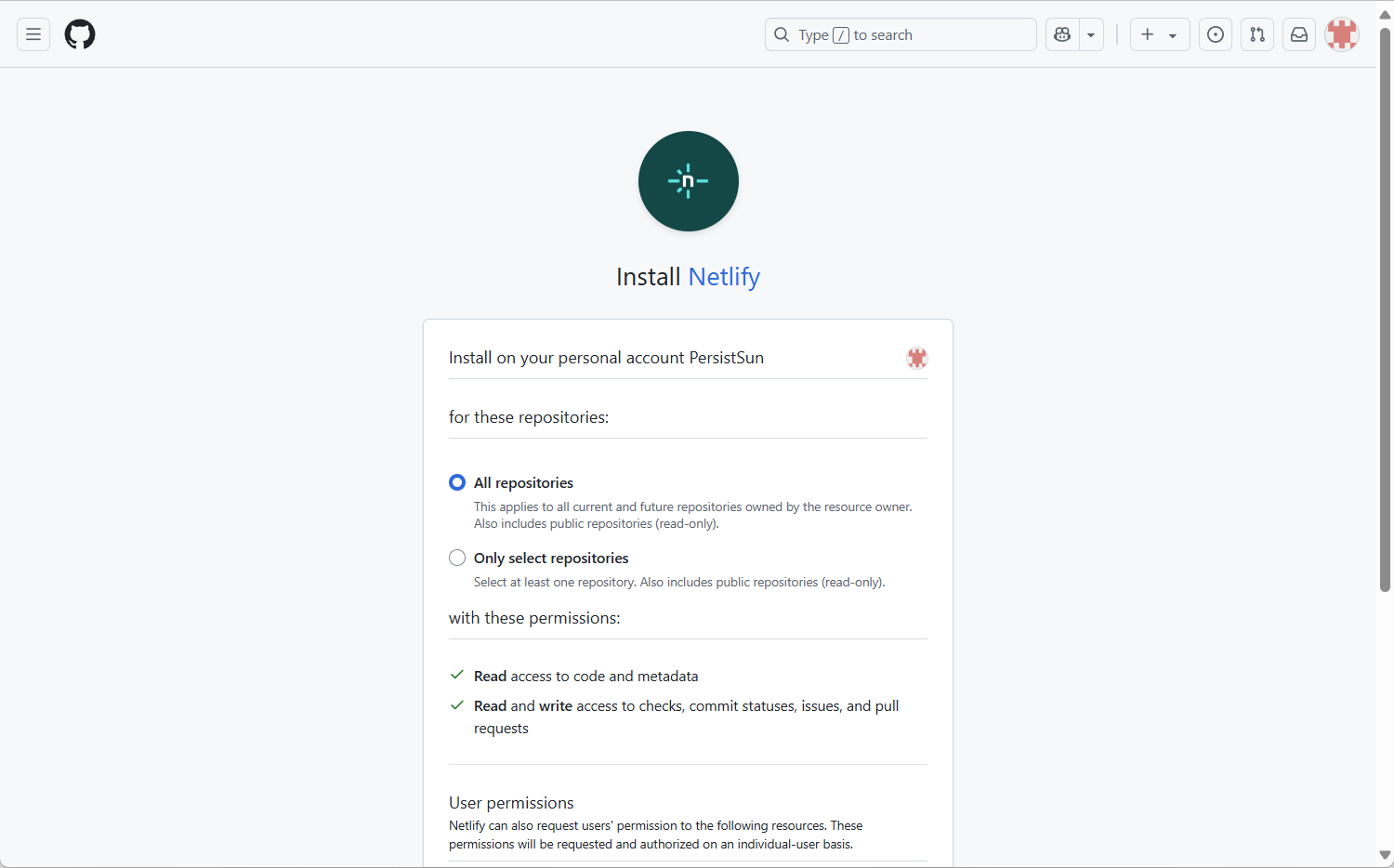Click the Netlify app logo
Viewport: 1394px width, 868px height.
pos(689,181)
